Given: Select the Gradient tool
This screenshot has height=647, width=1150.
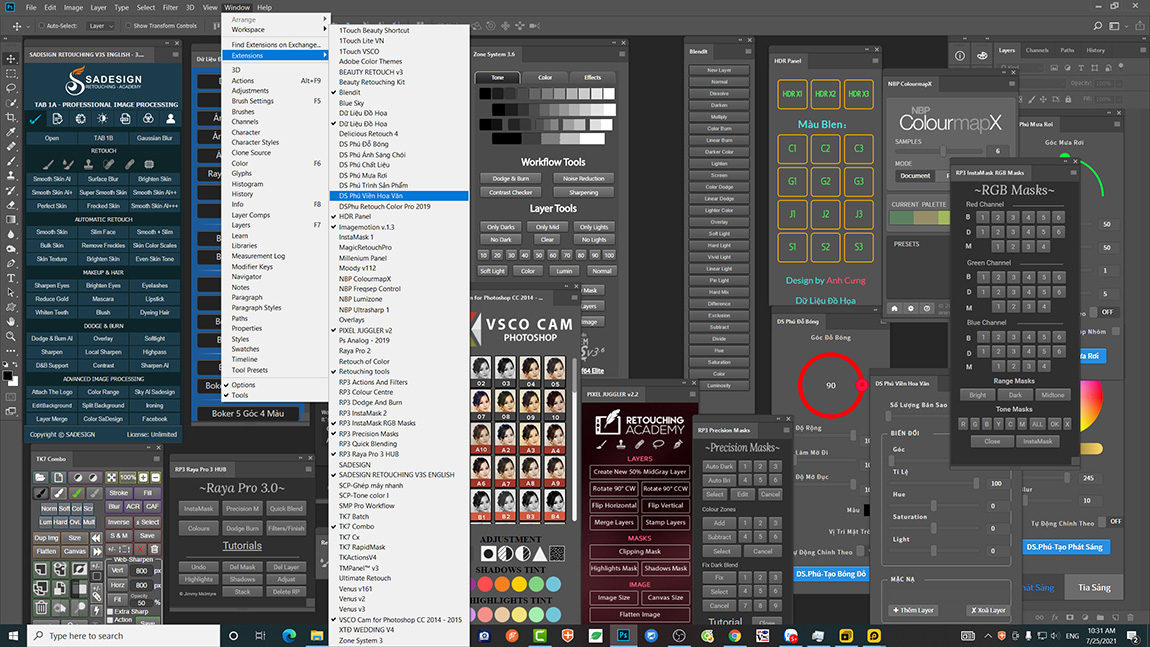Looking at the screenshot, I should [x=11, y=219].
